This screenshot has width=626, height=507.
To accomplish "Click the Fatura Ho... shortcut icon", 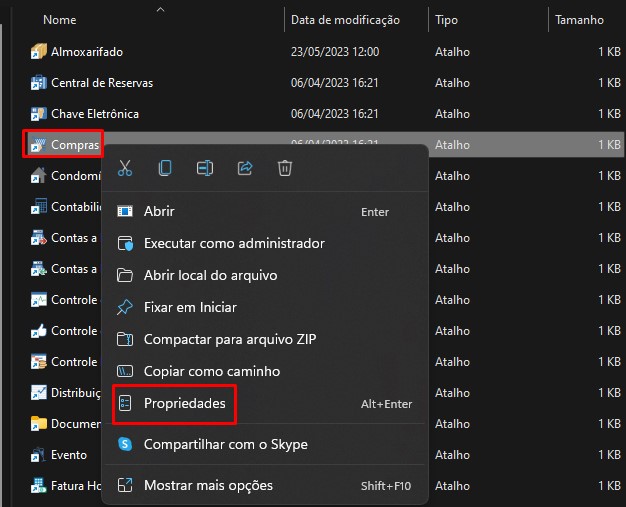I will pos(39,485).
